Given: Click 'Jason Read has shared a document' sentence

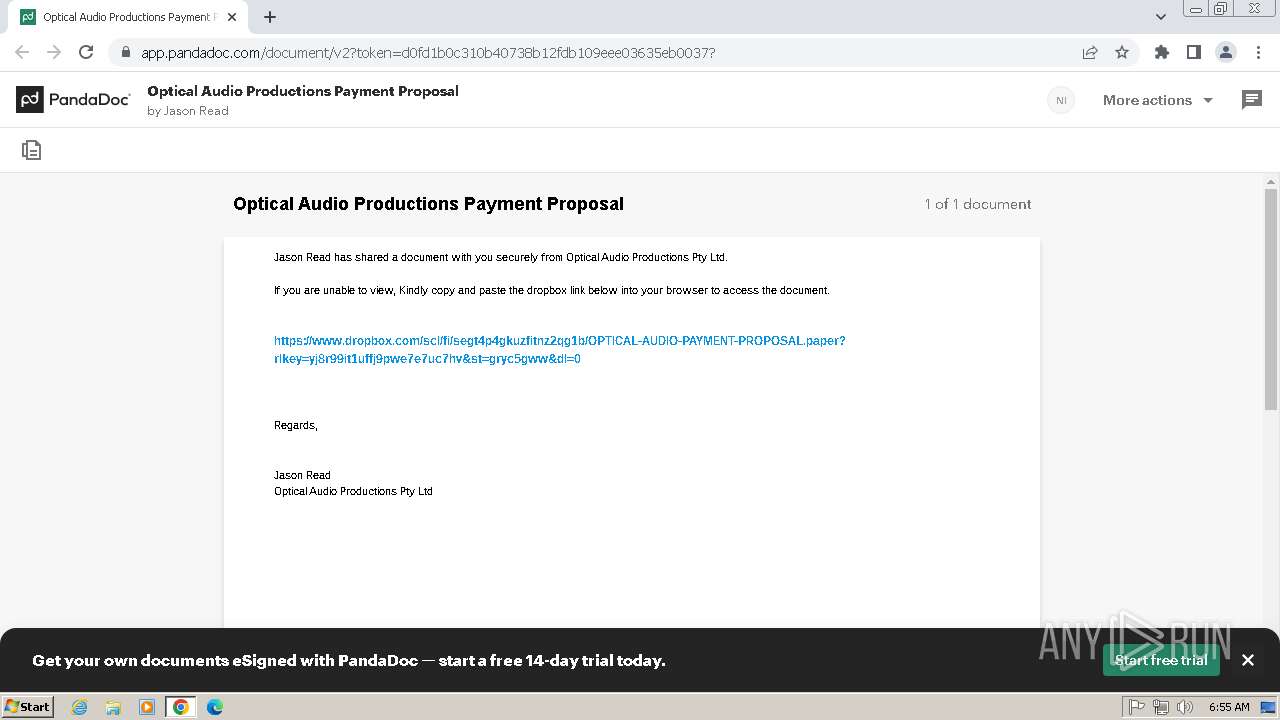Looking at the screenshot, I should point(501,257).
